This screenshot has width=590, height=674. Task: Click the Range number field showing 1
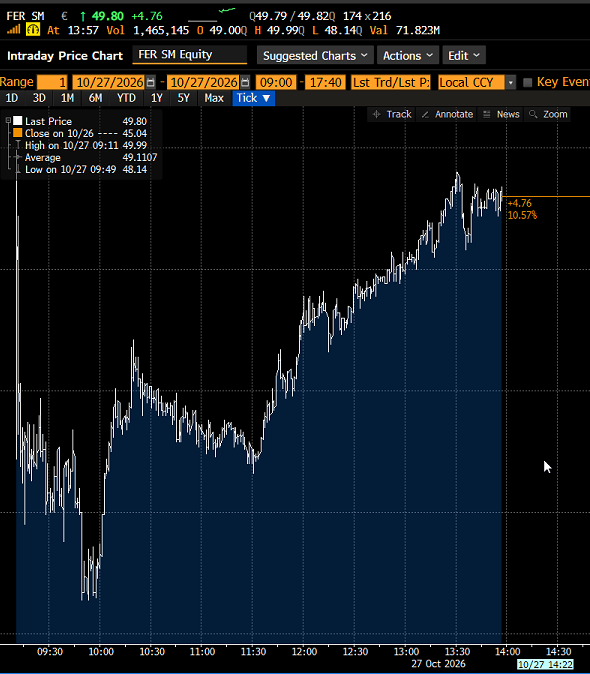pyautogui.click(x=52, y=82)
